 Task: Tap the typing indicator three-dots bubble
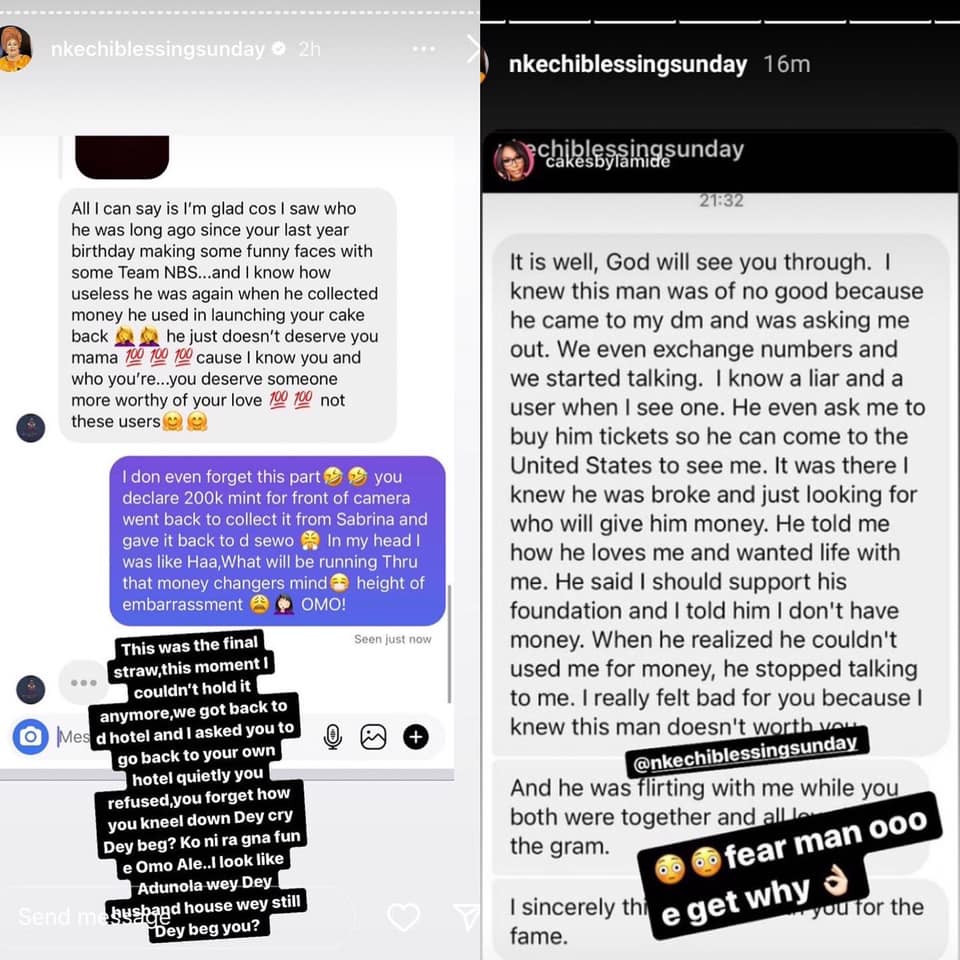point(83,683)
